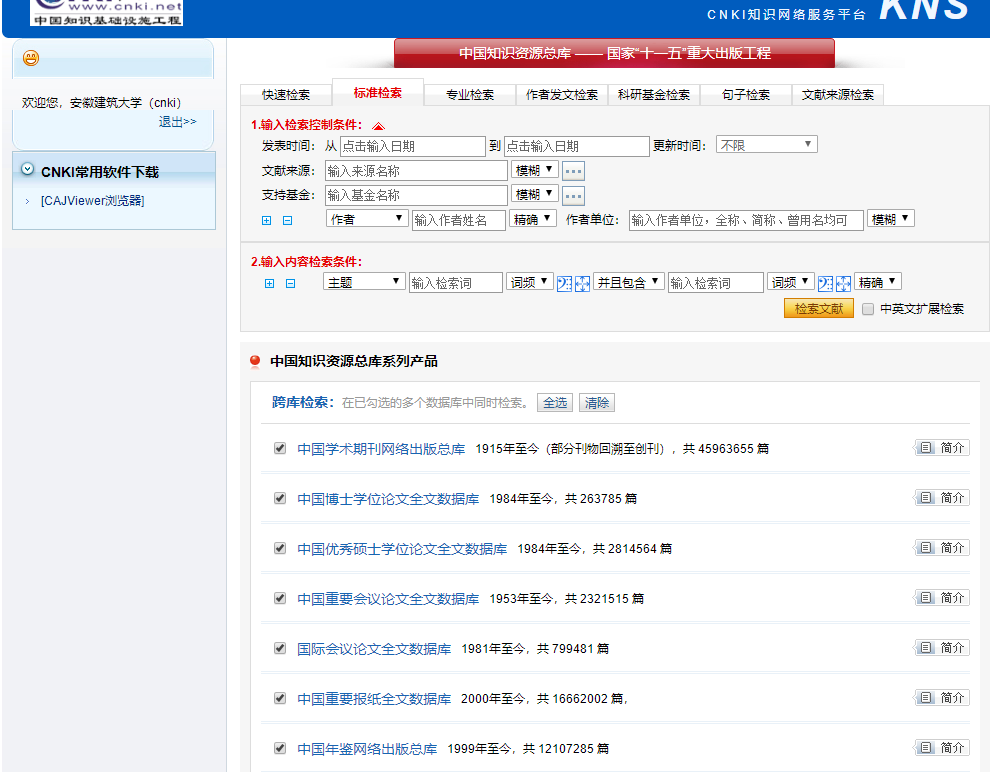Open the first related-word expansion icon
The image size is (990, 772).
coord(582,283)
